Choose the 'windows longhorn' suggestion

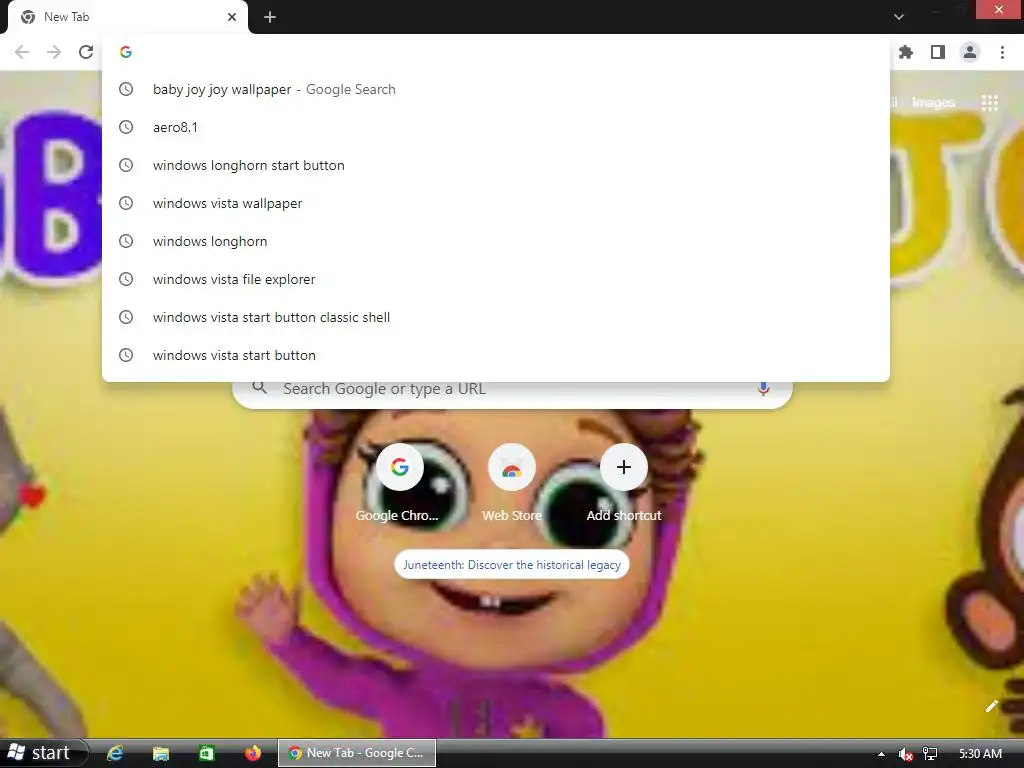pyautogui.click(x=496, y=241)
